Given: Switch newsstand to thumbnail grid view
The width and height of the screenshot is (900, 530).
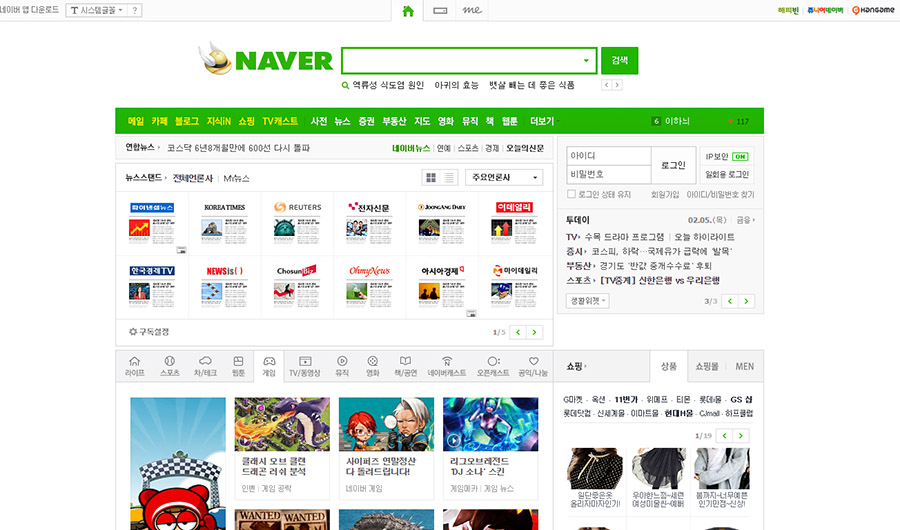Looking at the screenshot, I should point(431,177).
